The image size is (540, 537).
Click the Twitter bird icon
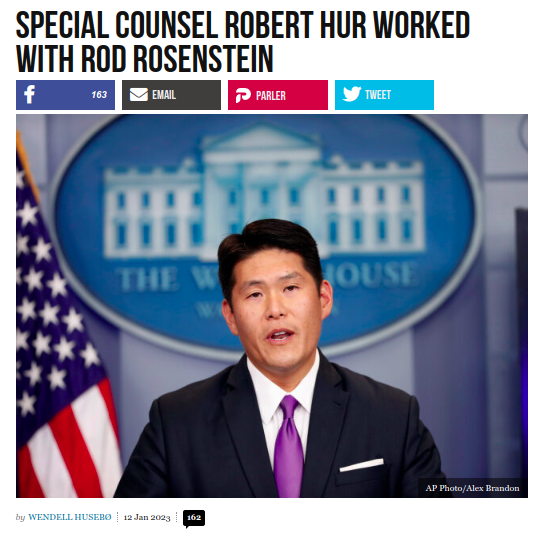click(352, 94)
